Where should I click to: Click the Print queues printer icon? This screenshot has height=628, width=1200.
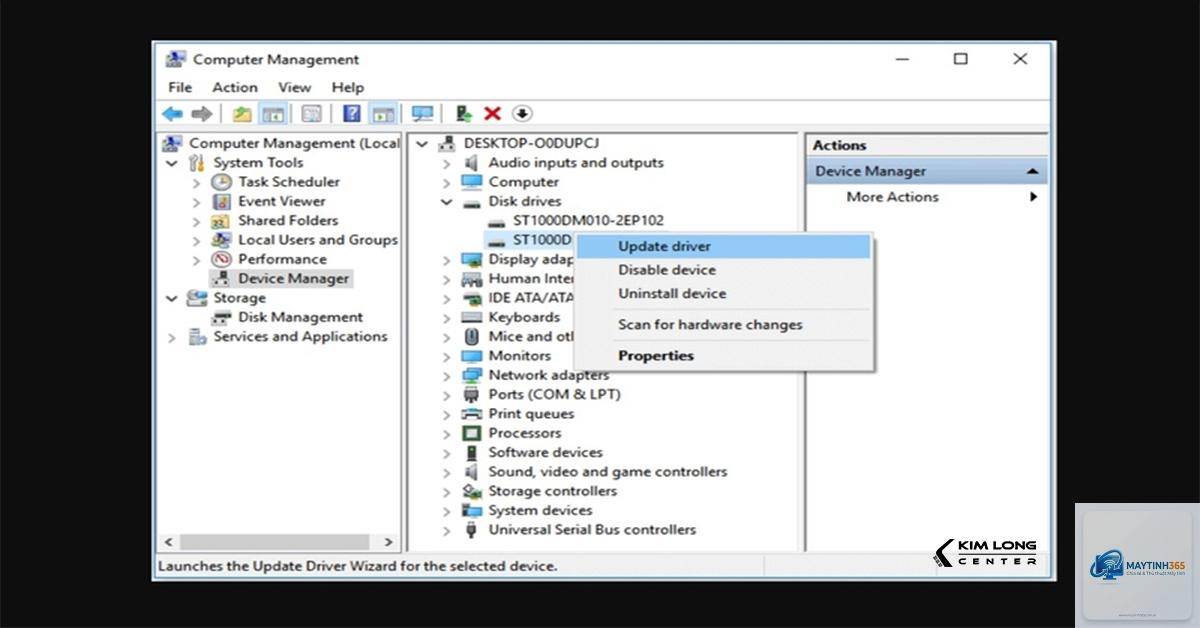pyautogui.click(x=471, y=414)
